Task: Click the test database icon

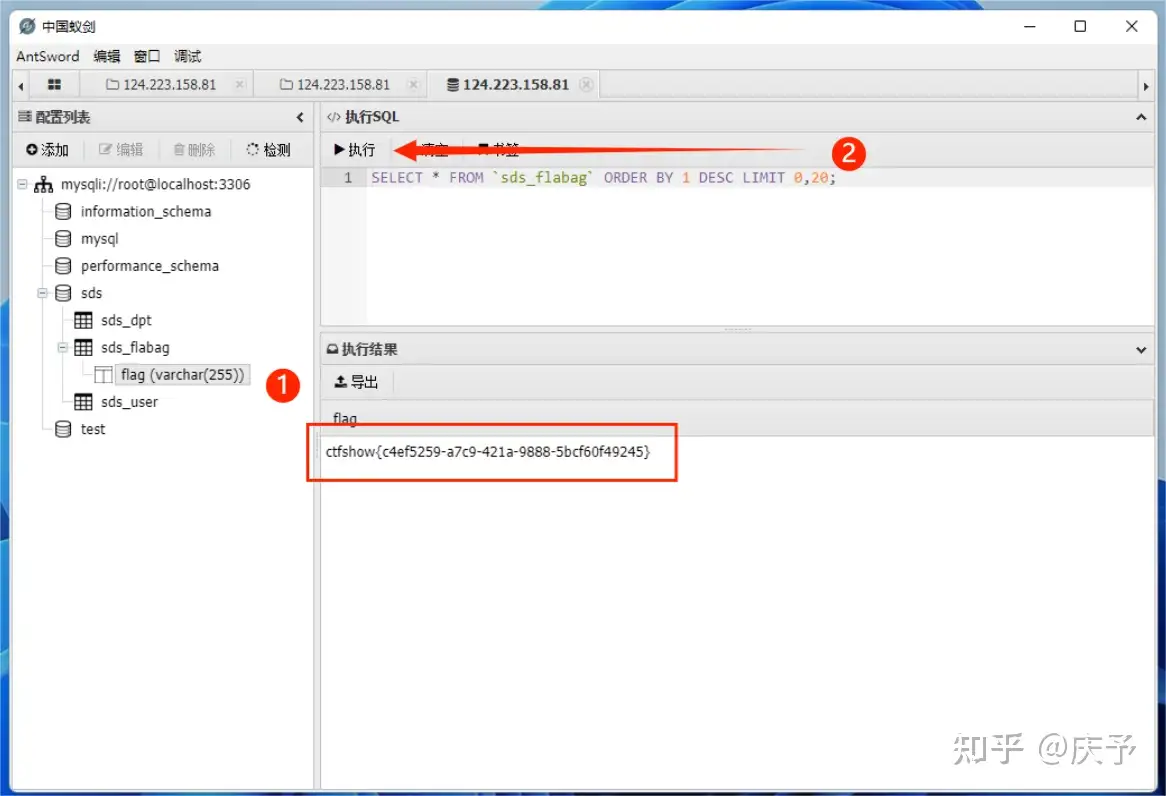Action: (x=63, y=429)
